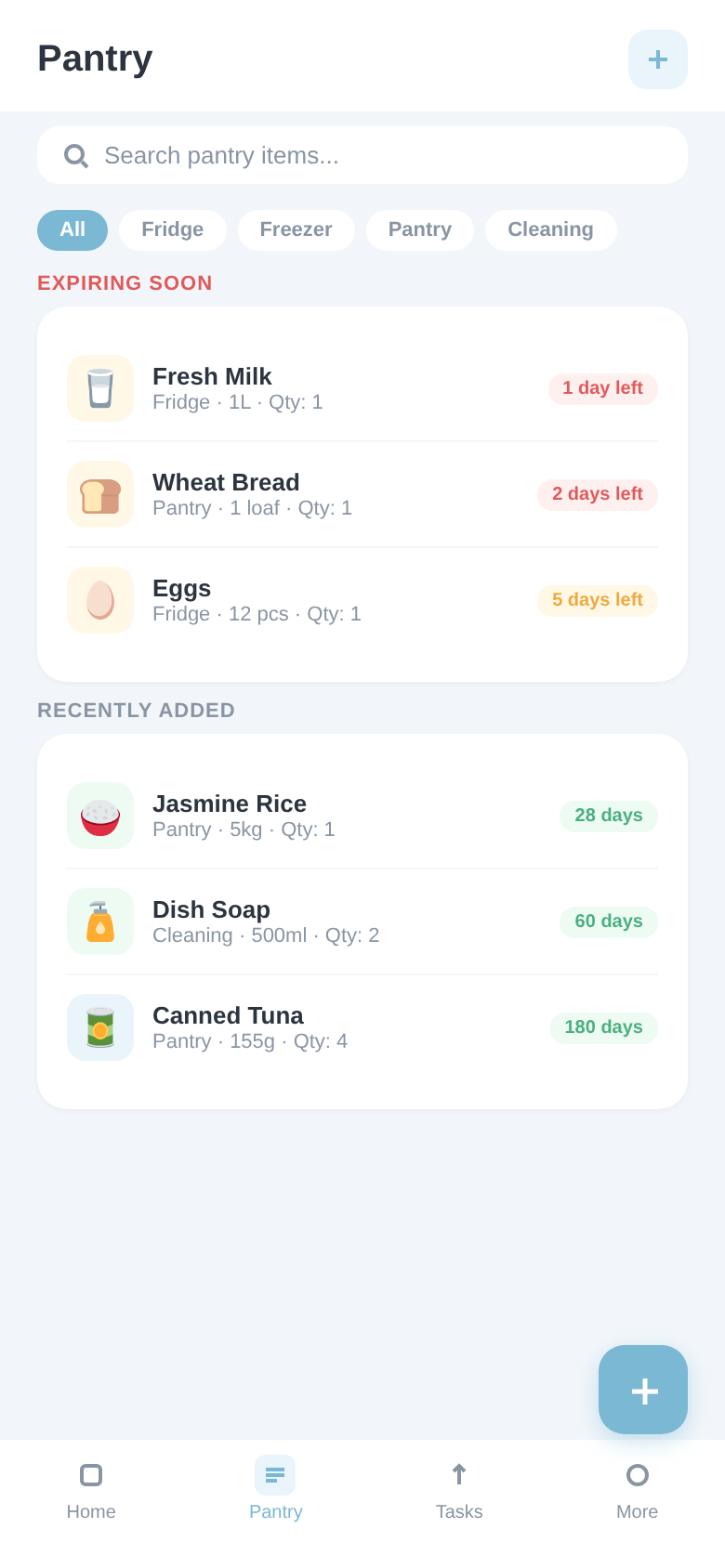Tap the Canned Tuna can icon
This screenshot has width=725, height=1568.
[100, 1027]
